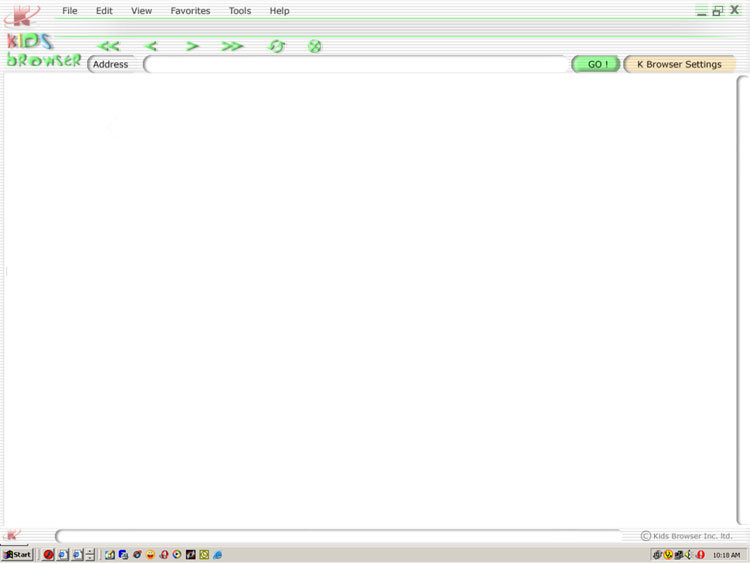Click the Kids Browser colorful logo

click(x=42, y=51)
